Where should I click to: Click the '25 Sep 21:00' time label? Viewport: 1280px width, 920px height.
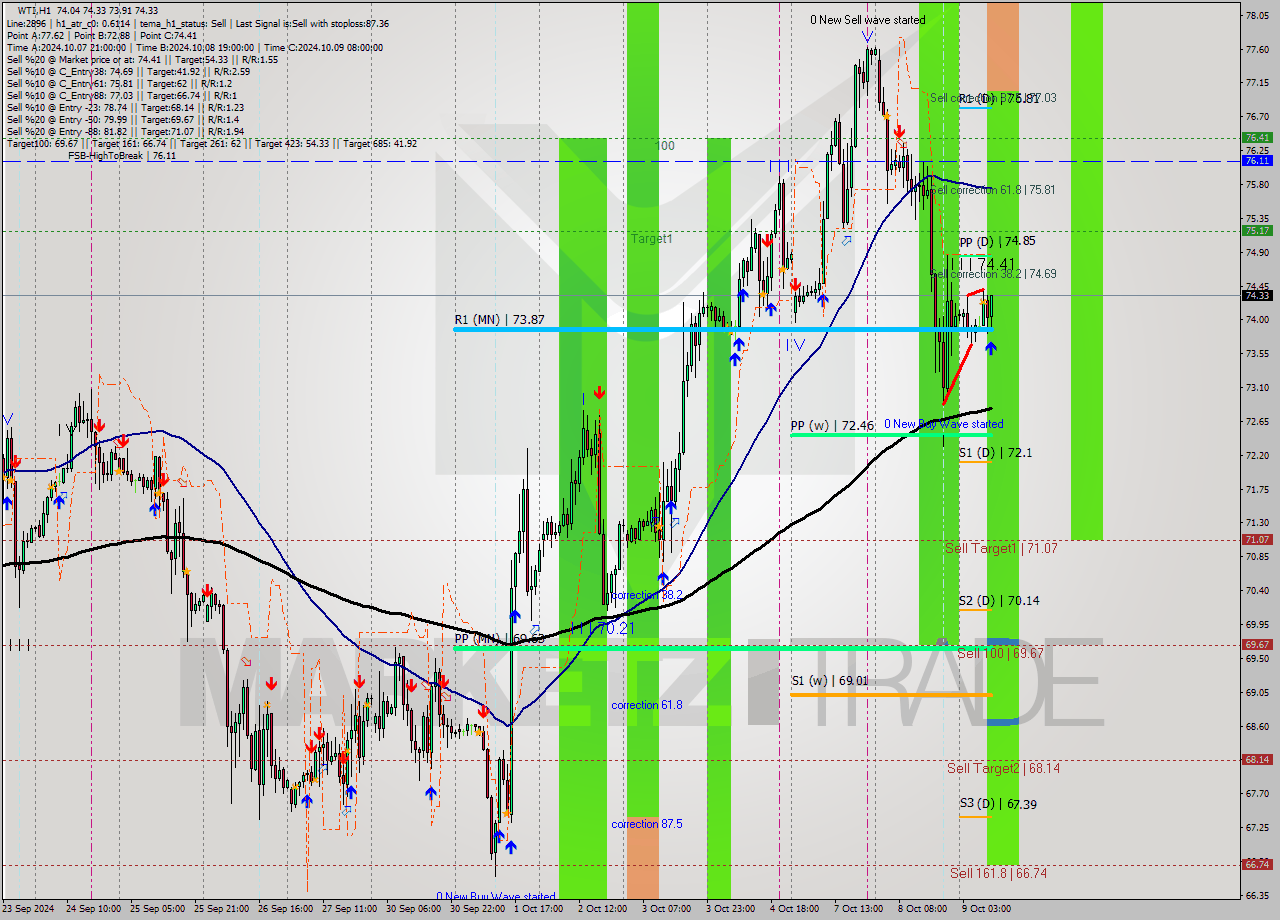[223, 909]
